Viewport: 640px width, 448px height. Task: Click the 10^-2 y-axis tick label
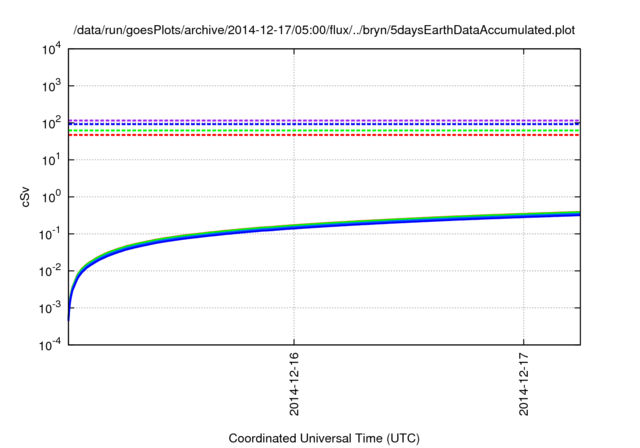click(50, 271)
